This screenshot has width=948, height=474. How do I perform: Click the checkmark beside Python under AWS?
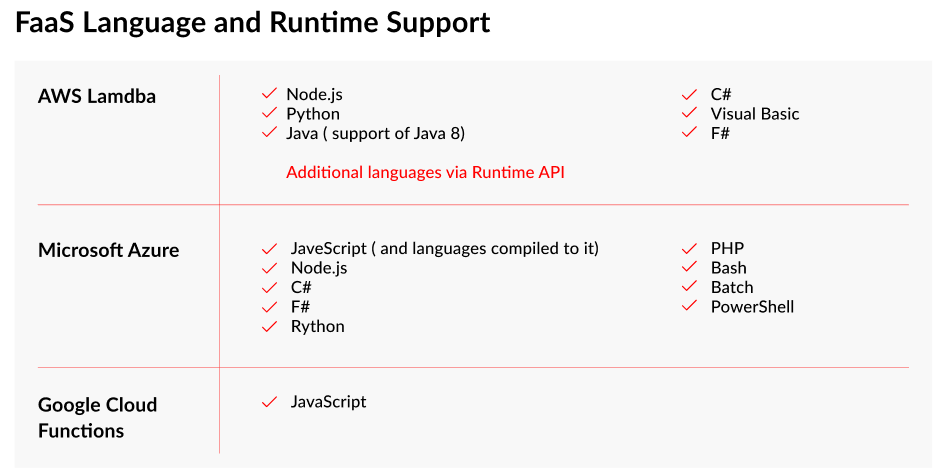pyautogui.click(x=269, y=113)
